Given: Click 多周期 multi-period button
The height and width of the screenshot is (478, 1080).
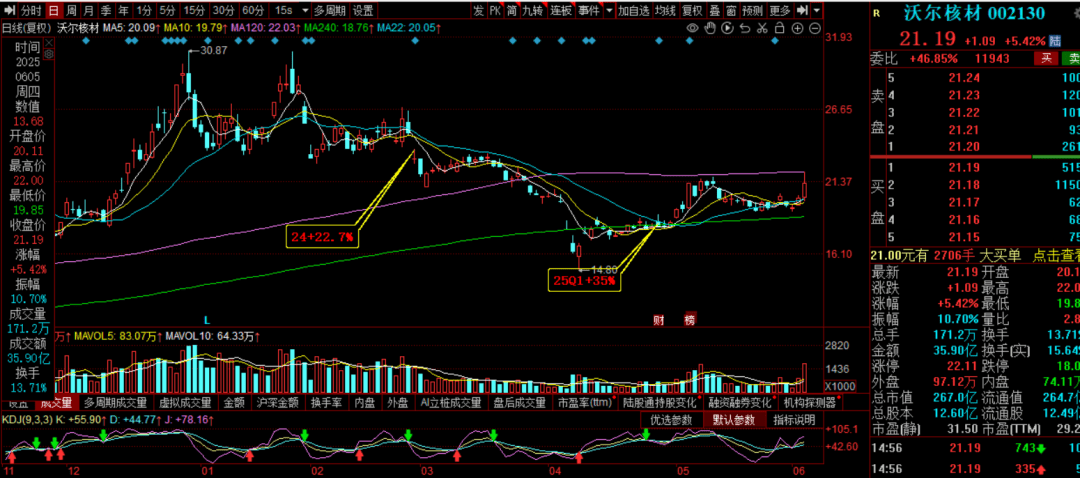Looking at the screenshot, I should tap(330, 10).
